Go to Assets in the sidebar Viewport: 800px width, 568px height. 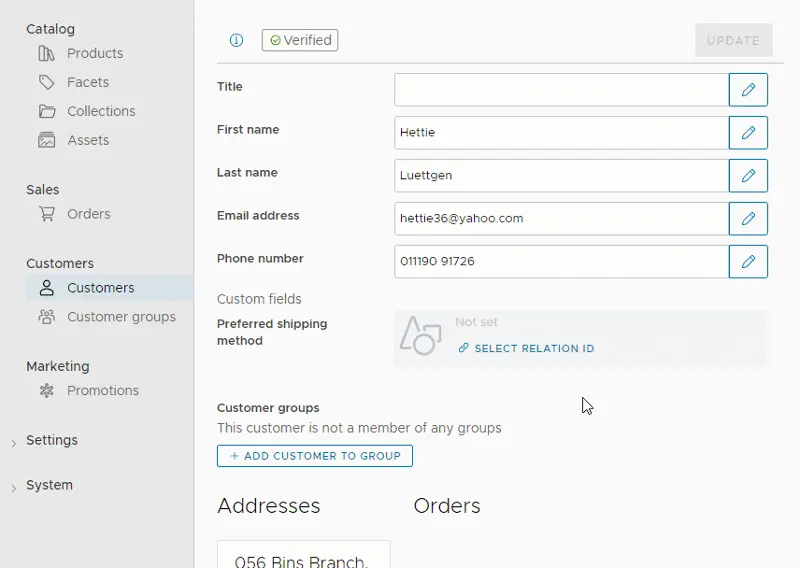pyautogui.click(x=88, y=140)
